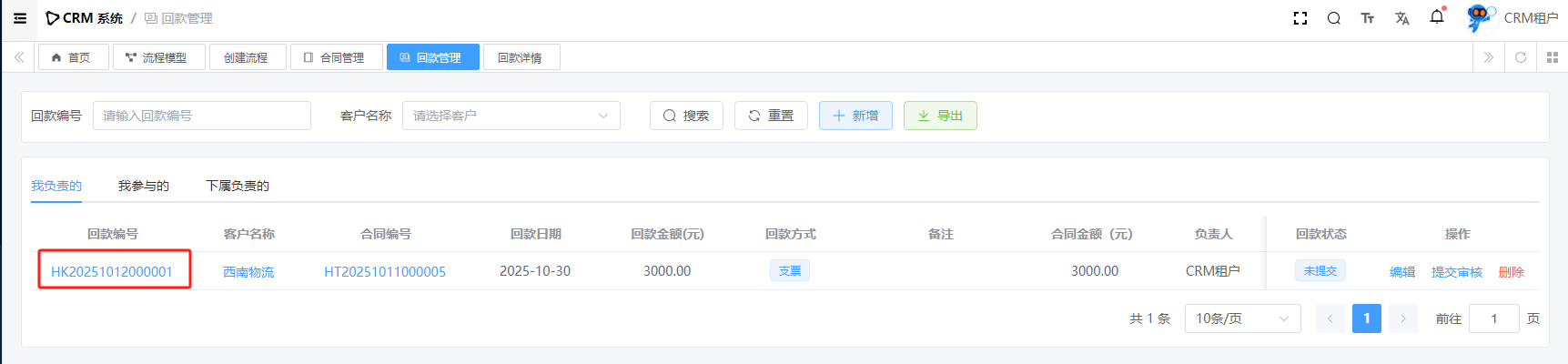Click the 新增 add button
Screen dimensions: 1568x364
855,116
